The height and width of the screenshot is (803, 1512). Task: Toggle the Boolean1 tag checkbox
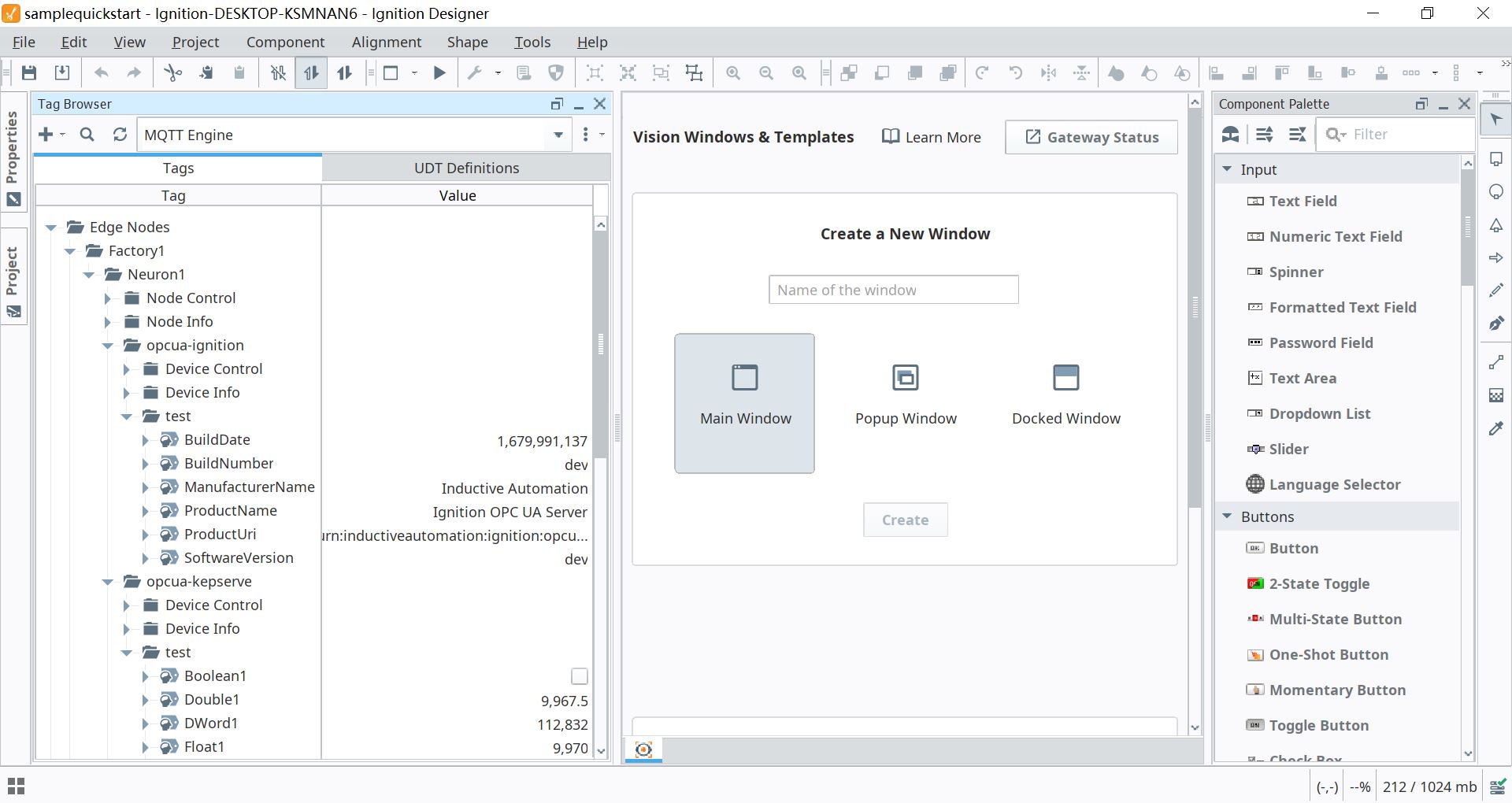point(579,676)
